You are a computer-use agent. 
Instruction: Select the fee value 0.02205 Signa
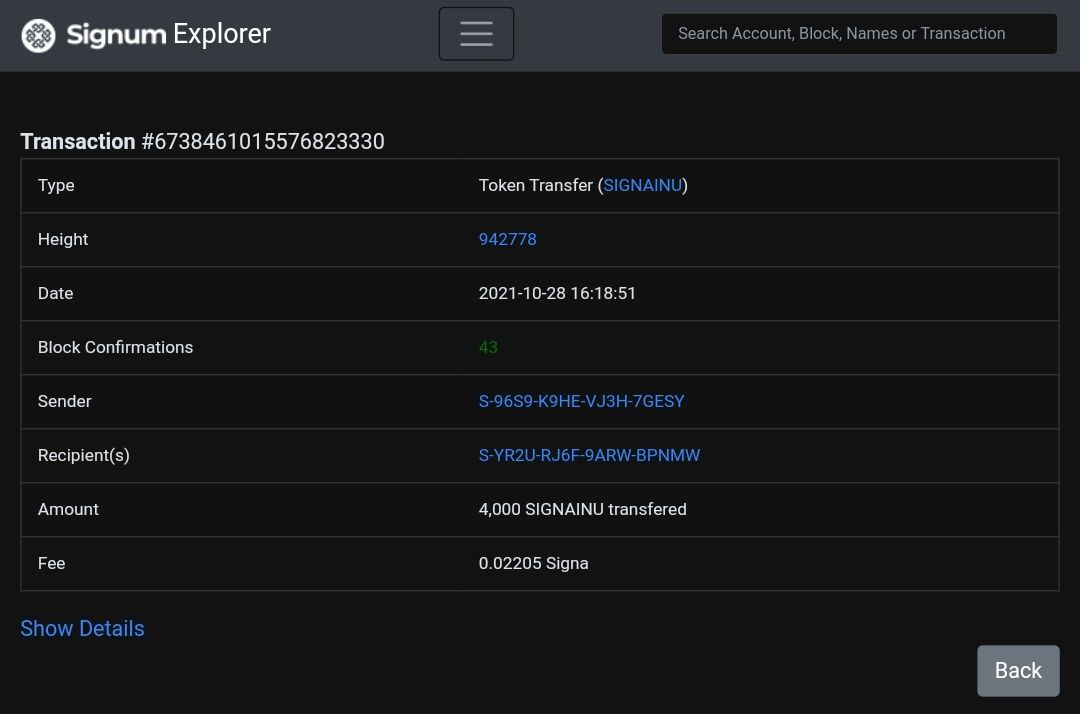click(x=534, y=563)
